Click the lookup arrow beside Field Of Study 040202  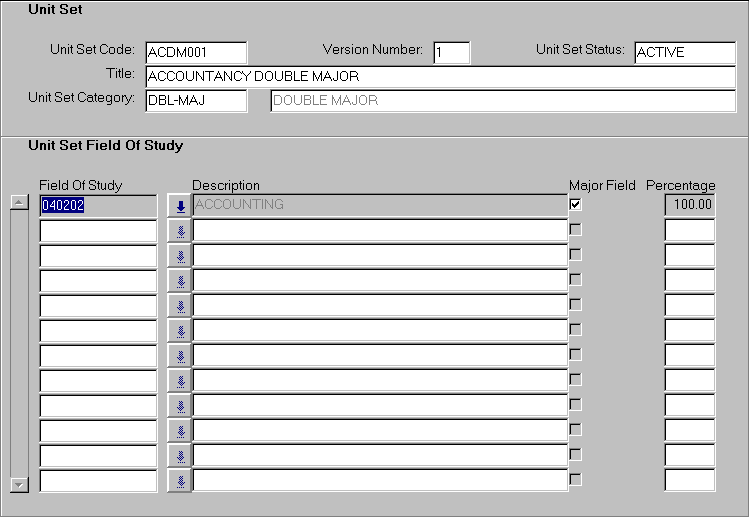[x=180, y=206]
